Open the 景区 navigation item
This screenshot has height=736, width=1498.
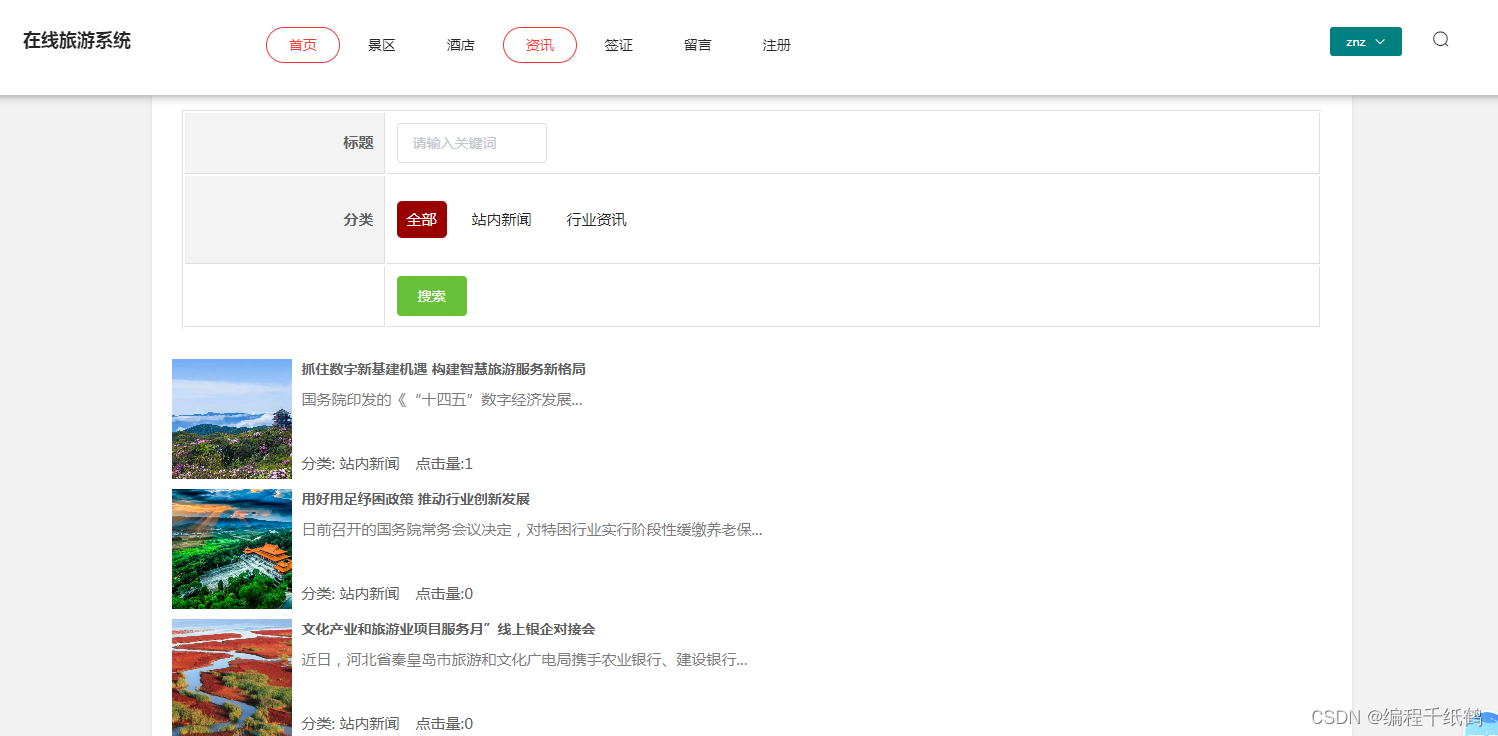tap(381, 45)
